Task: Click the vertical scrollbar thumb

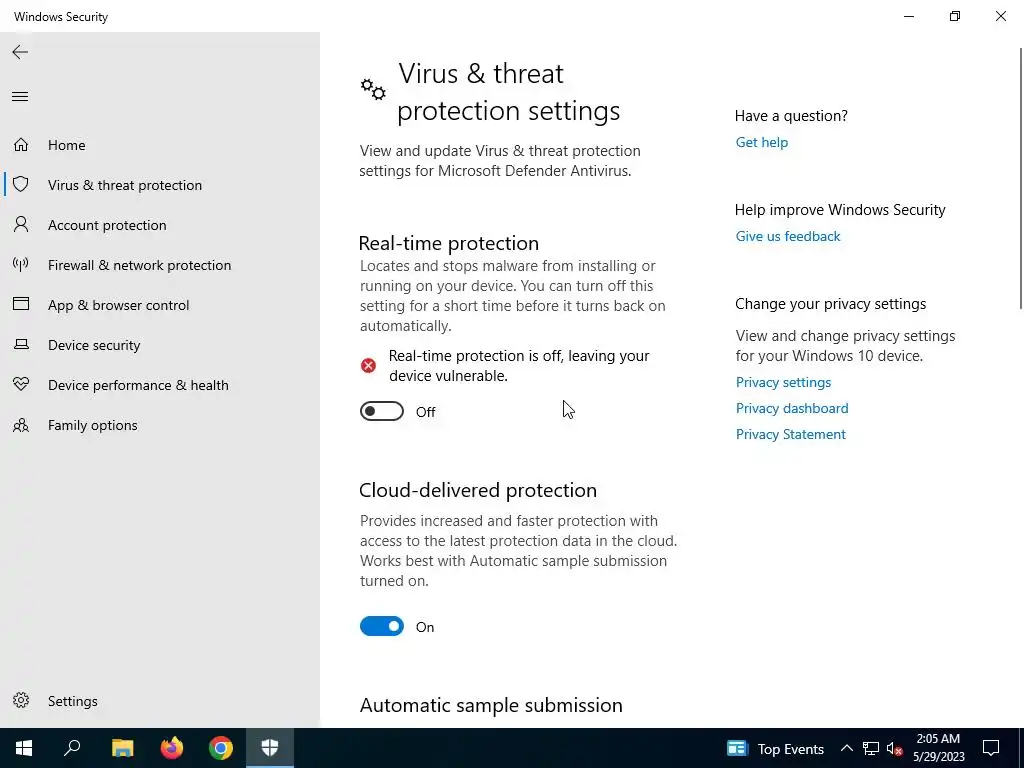Action: [x=1021, y=178]
